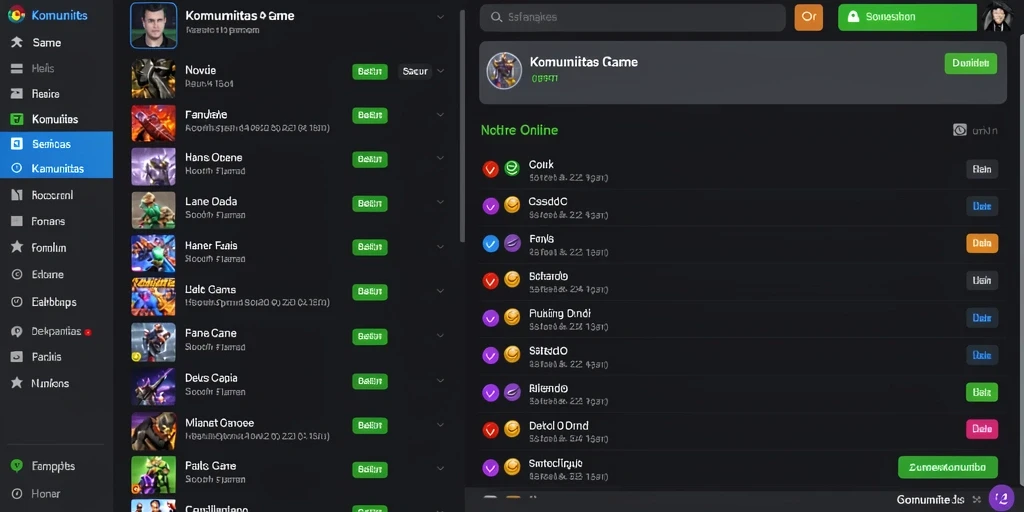Click the purple round icon at bottom right

(x=1001, y=498)
